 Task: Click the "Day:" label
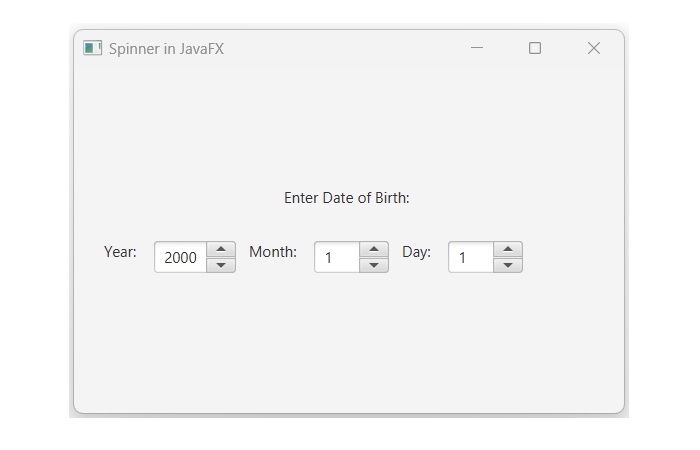click(416, 252)
